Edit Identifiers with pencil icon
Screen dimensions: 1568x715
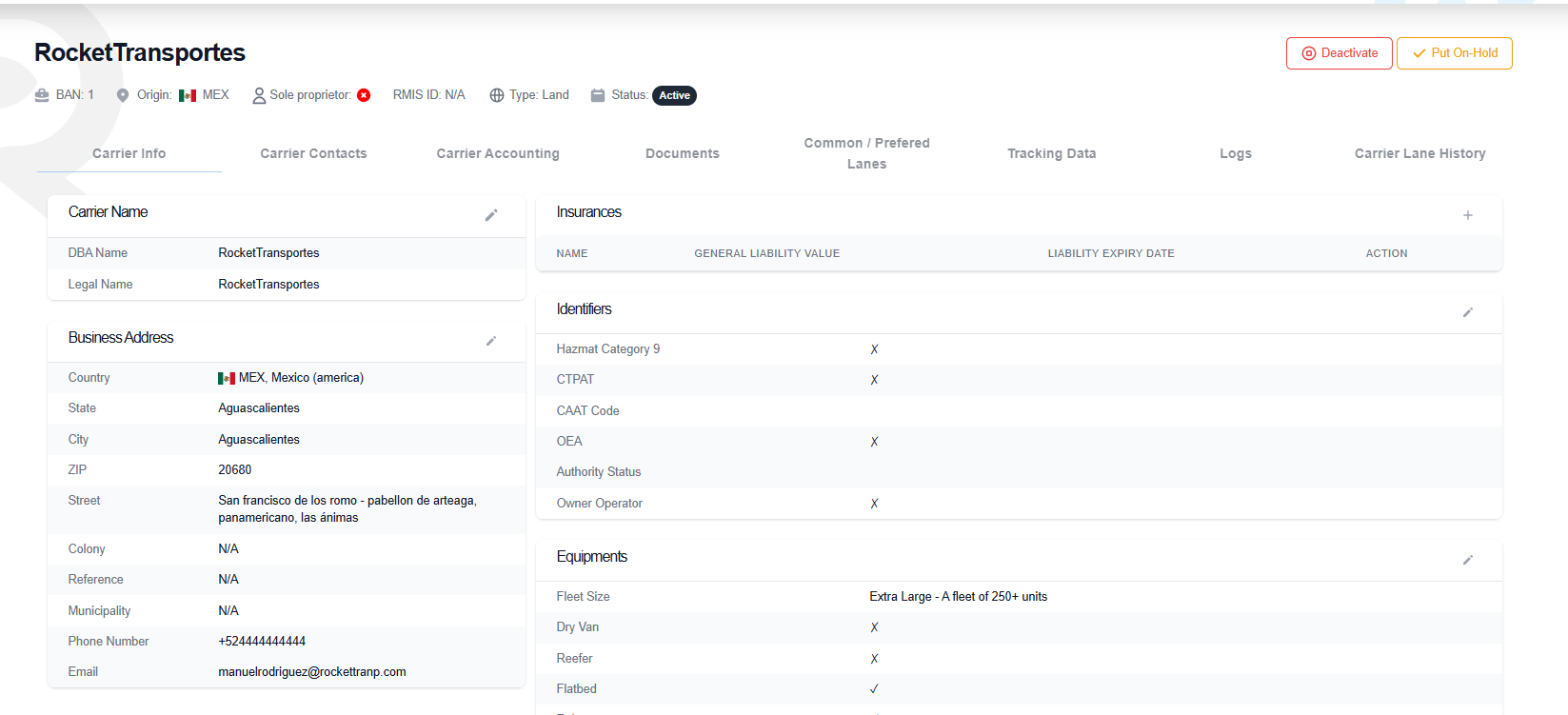[1468, 312]
